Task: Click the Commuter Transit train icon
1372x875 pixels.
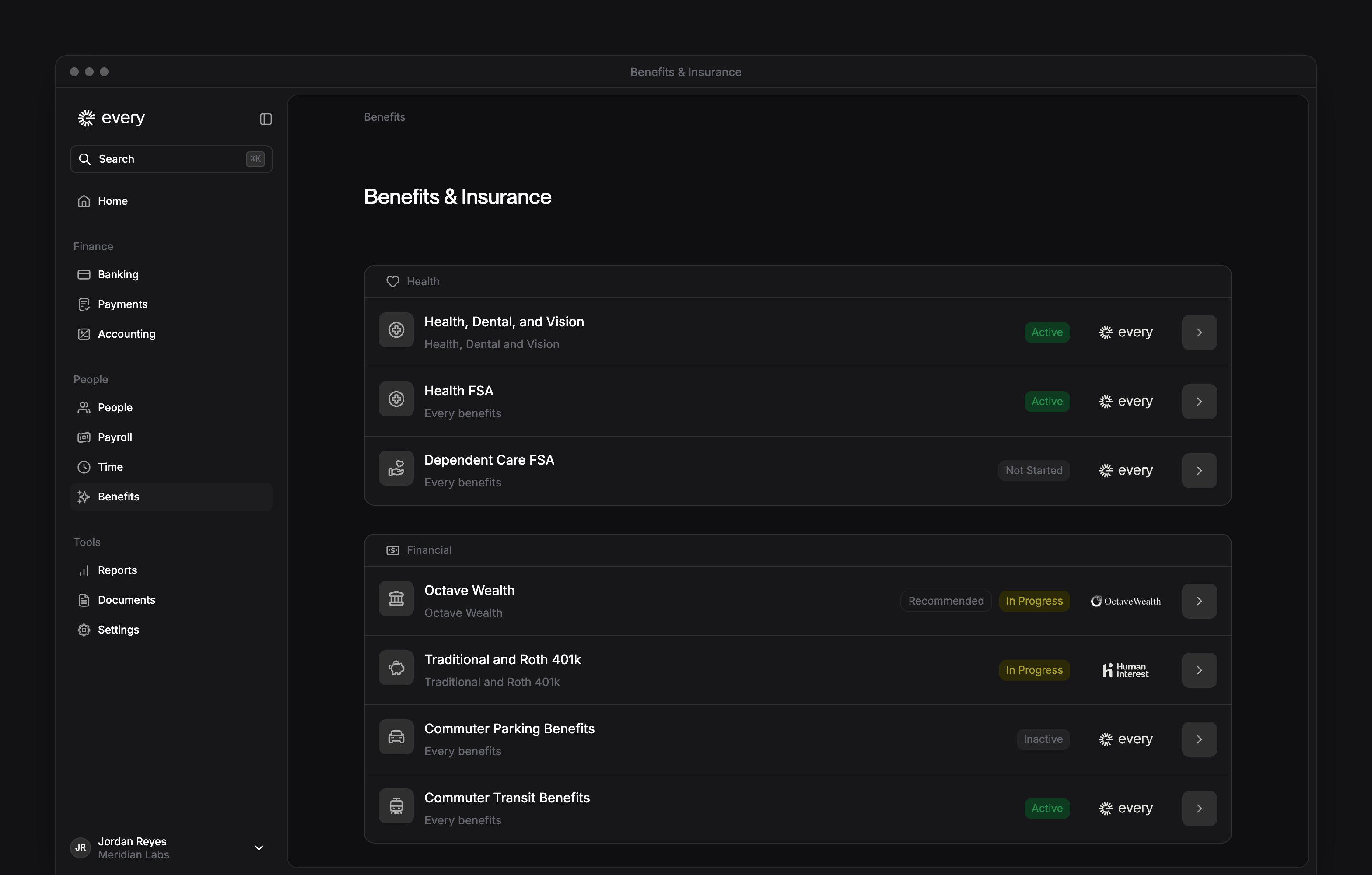Action: (396, 806)
